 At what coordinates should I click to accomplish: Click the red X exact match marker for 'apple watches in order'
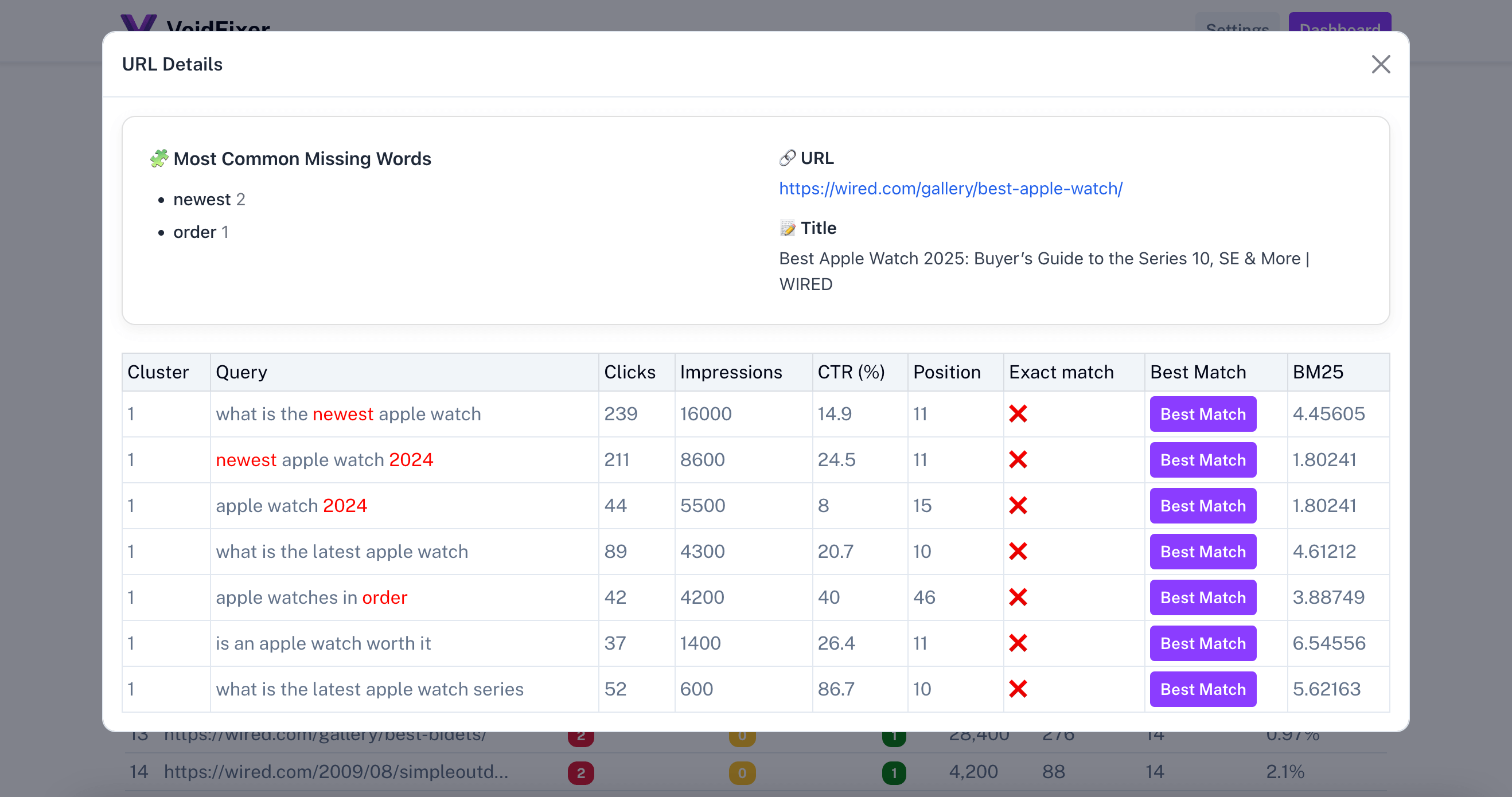point(1019,597)
